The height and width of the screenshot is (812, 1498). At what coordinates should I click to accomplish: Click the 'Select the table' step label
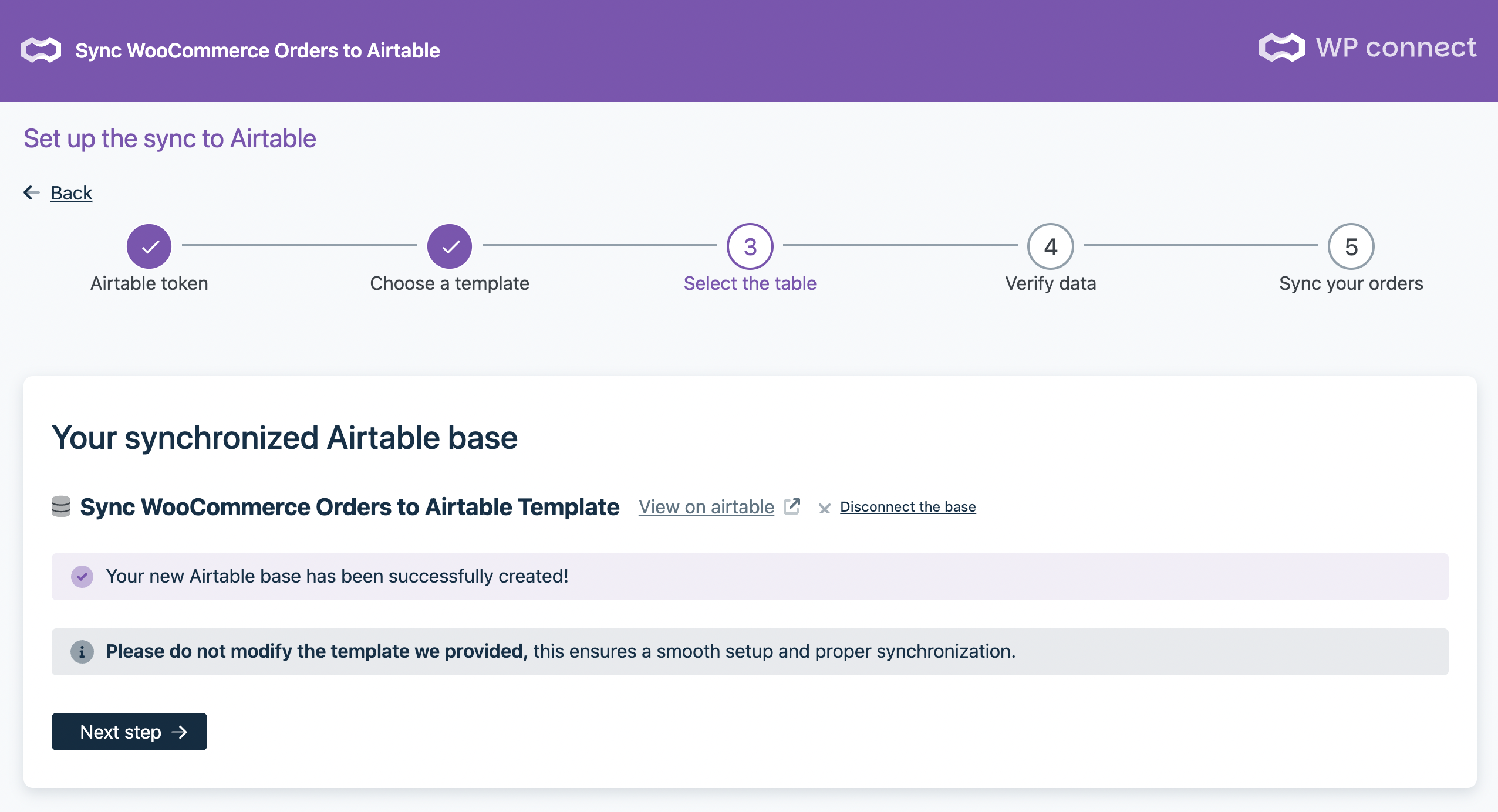(x=750, y=283)
